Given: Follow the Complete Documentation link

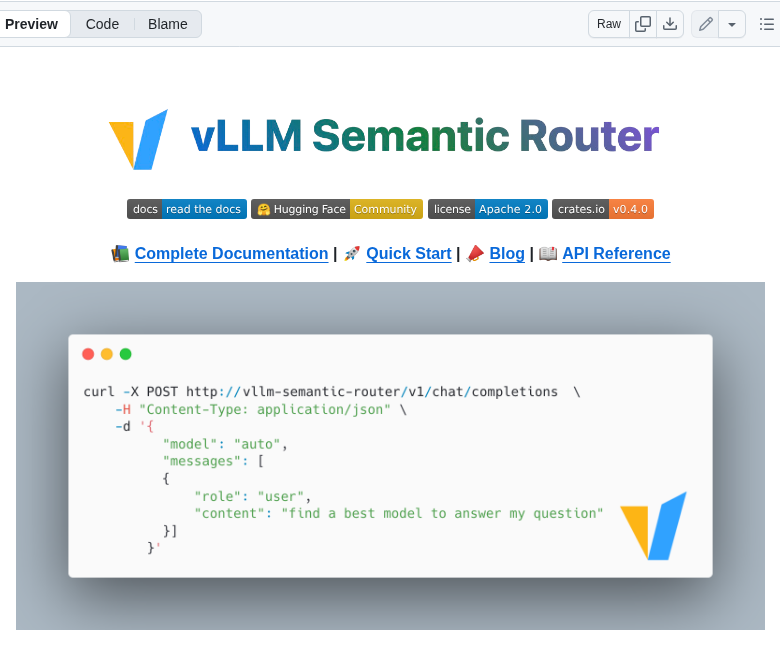Looking at the screenshot, I should point(231,254).
